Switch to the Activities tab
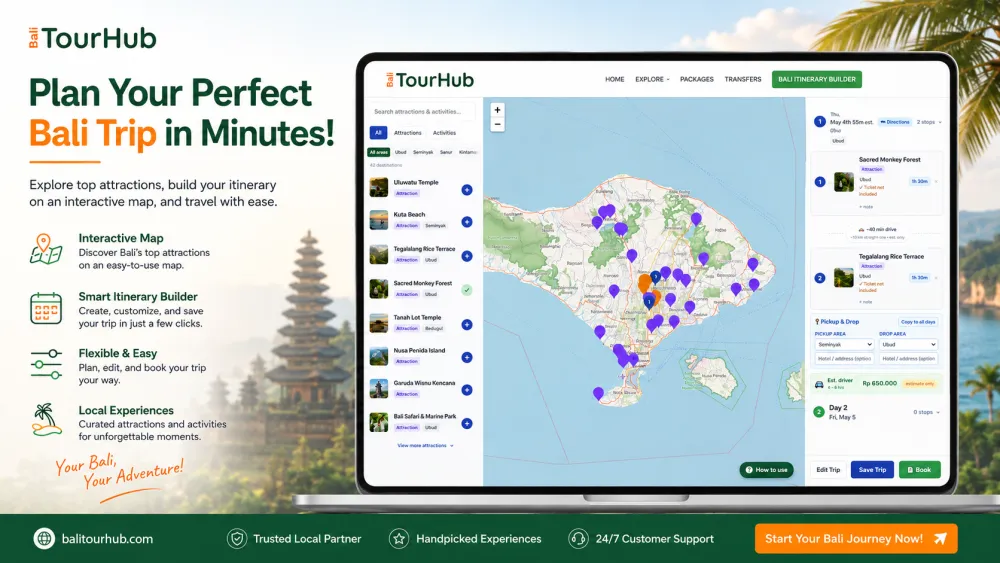This screenshot has width=1000, height=563. (x=445, y=133)
